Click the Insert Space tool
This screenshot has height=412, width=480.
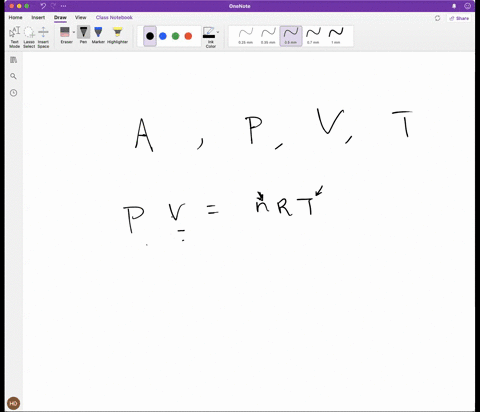43,37
